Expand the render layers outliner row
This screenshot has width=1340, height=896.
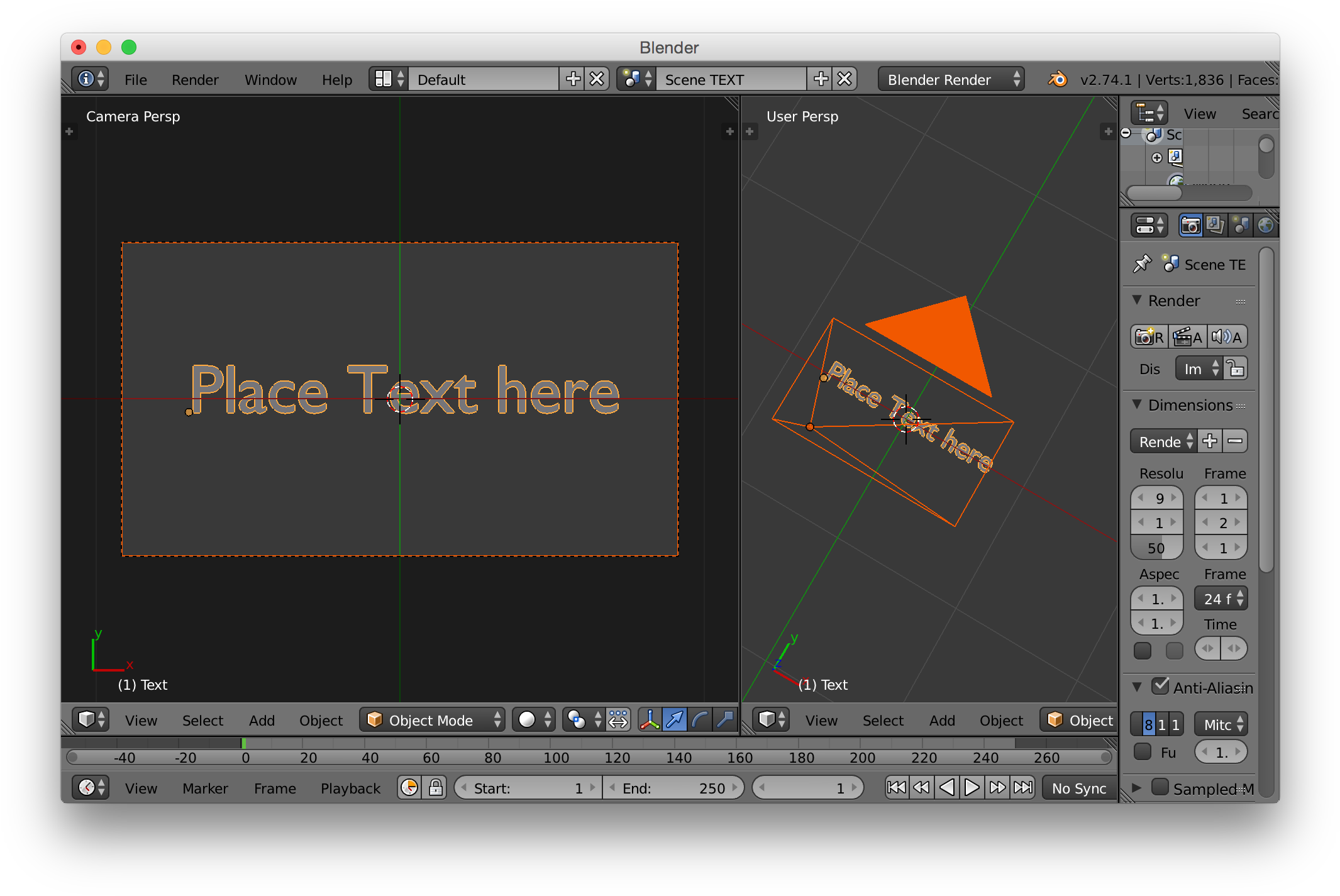pyautogui.click(x=1156, y=157)
